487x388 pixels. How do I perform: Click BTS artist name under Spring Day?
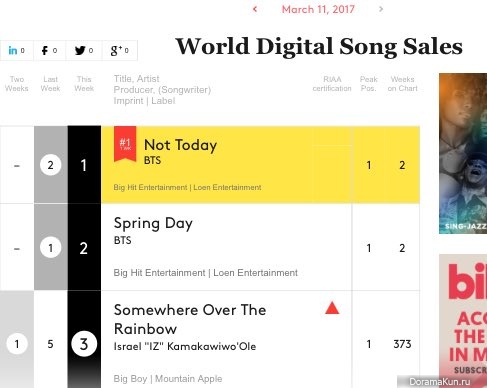(x=122, y=240)
